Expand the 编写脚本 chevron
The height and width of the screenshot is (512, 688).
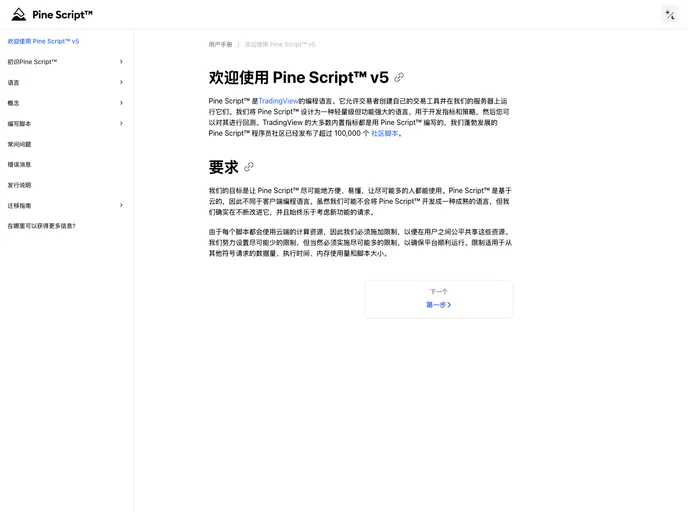point(121,124)
